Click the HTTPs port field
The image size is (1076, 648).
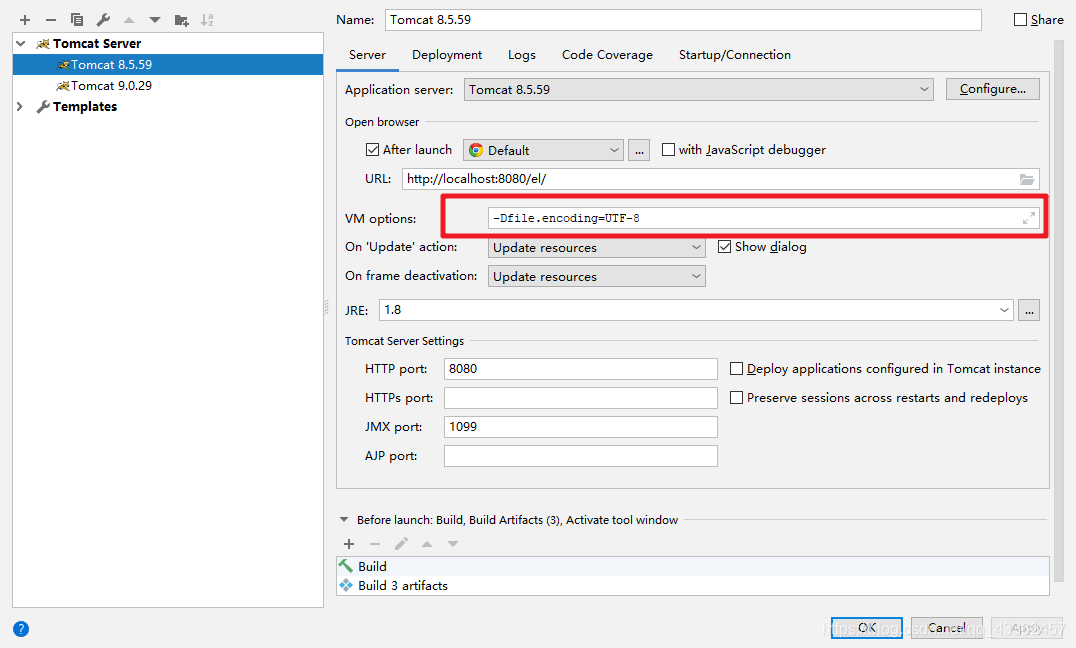pyautogui.click(x=581, y=397)
